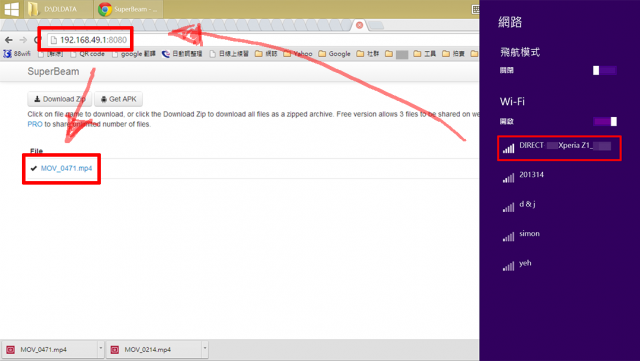Open the downloaded MOV_0214.mp4 in download bar

click(154, 350)
